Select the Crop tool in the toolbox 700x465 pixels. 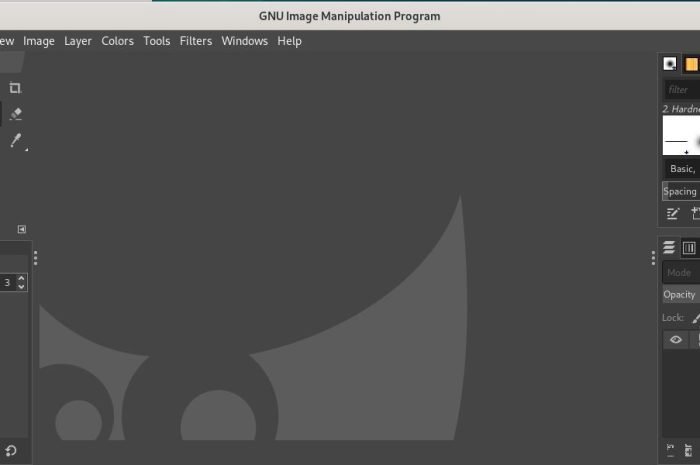(15, 88)
